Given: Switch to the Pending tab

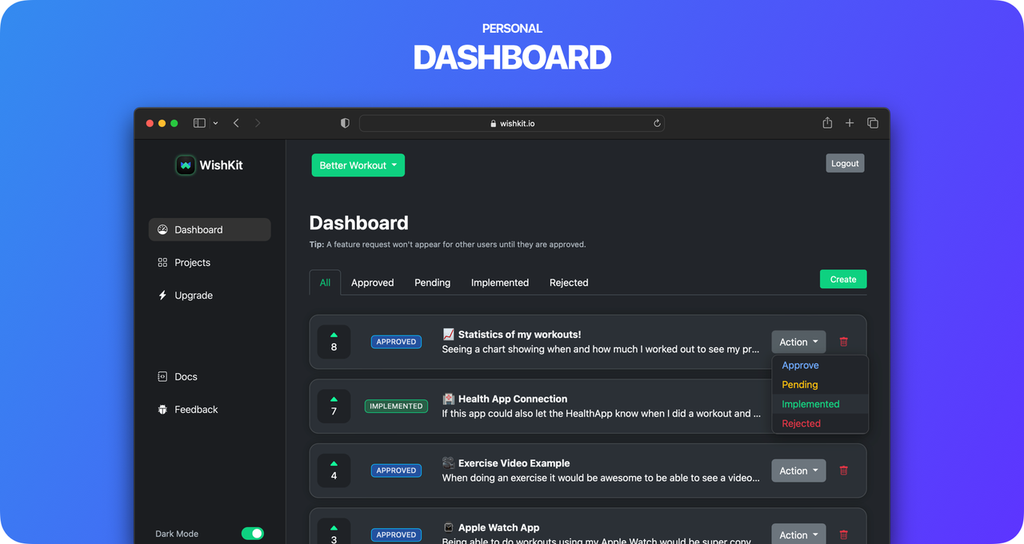Looking at the screenshot, I should point(432,283).
